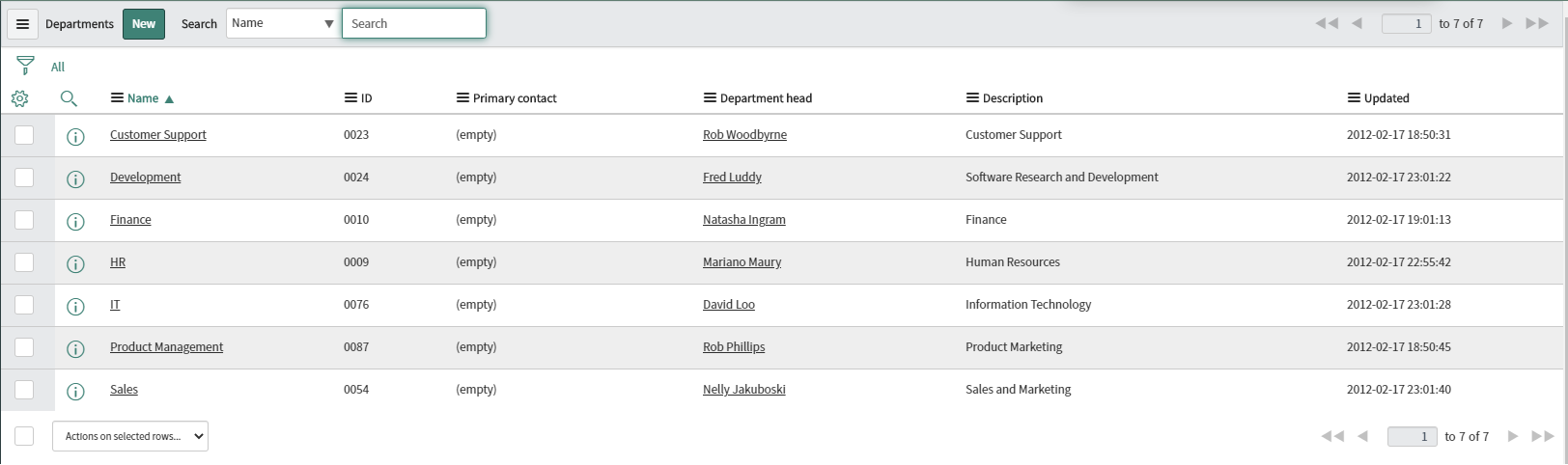This screenshot has width=1568, height=465.
Task: Toggle the column search magnifier icon
Action: (69, 98)
